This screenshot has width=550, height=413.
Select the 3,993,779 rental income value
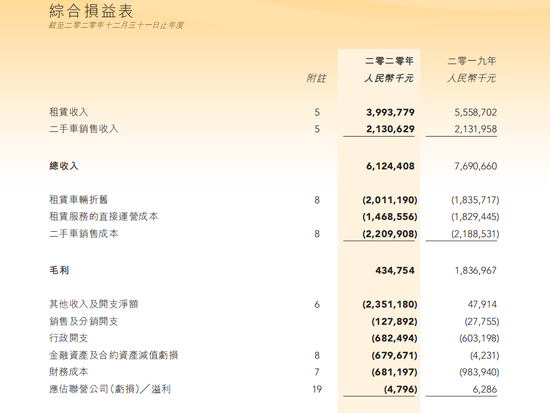tap(390, 112)
